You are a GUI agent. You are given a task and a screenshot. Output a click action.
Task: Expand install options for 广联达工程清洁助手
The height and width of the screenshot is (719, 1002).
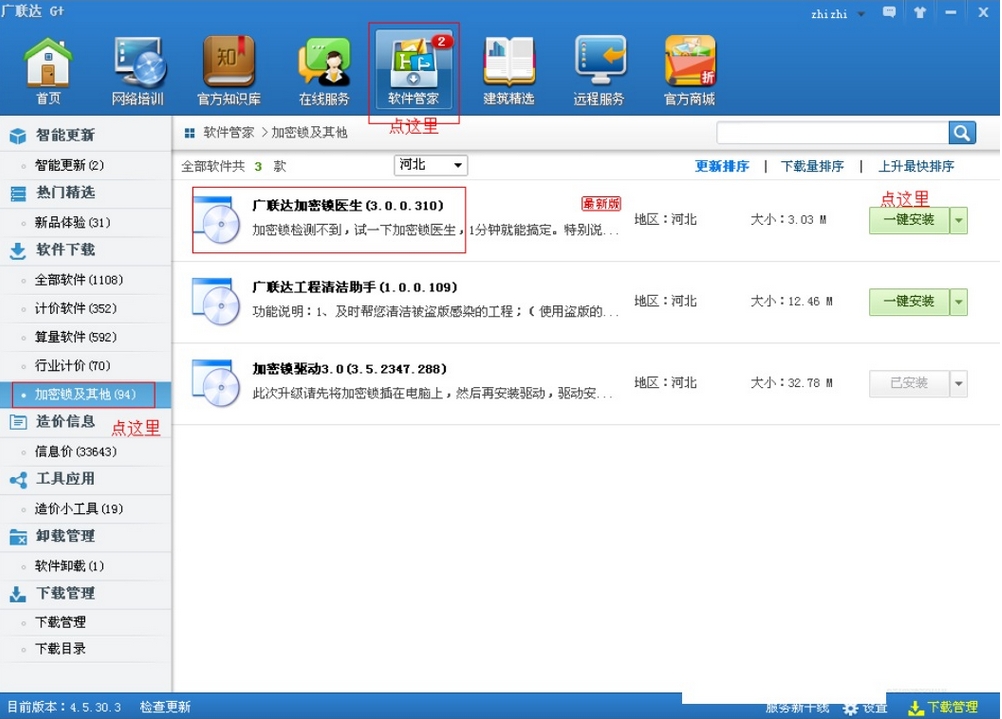click(959, 302)
